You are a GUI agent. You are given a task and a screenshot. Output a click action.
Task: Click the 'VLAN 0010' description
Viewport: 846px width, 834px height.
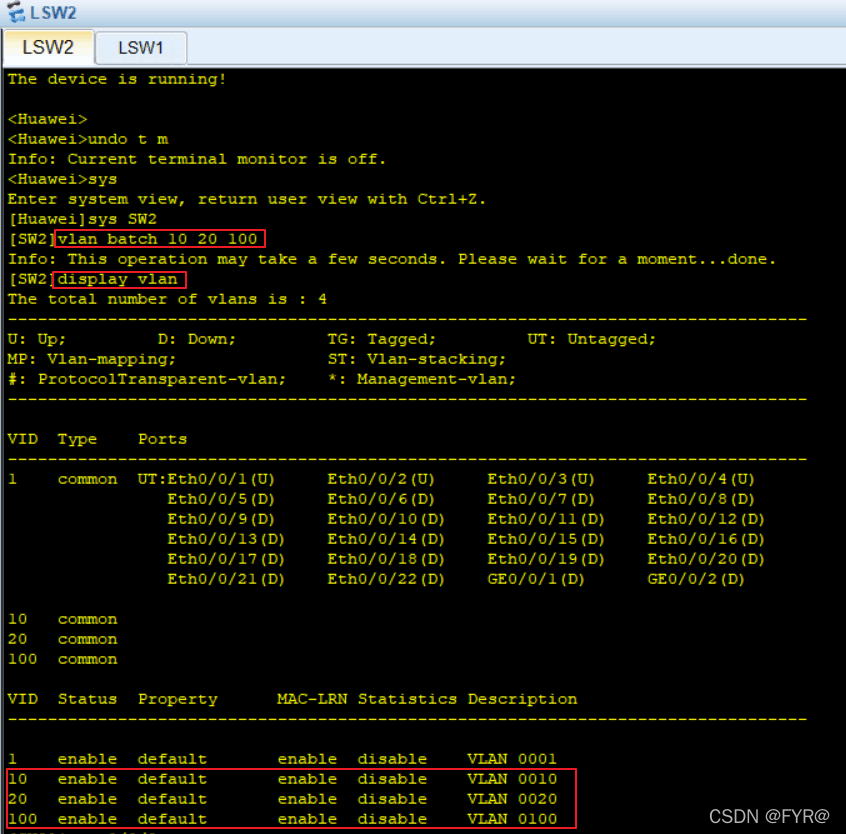(512, 779)
